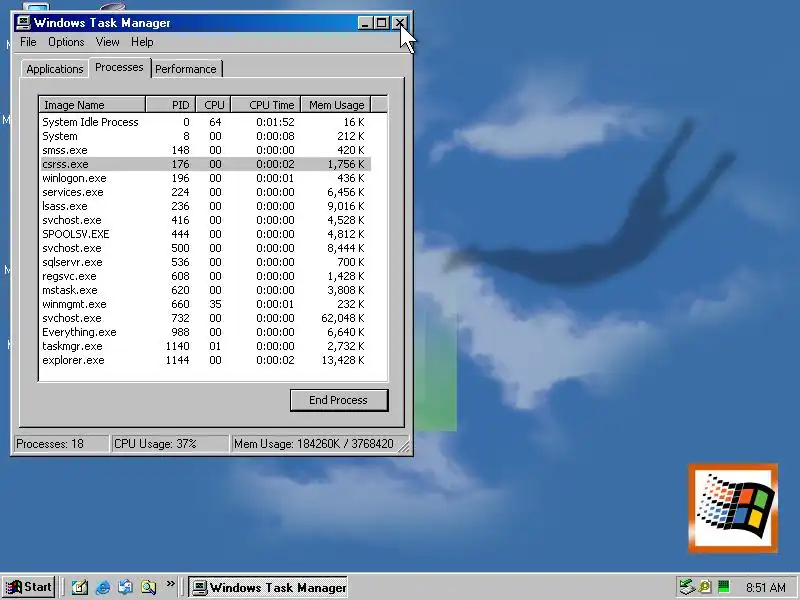Click the End Process button
The image size is (800, 600).
[339, 400]
